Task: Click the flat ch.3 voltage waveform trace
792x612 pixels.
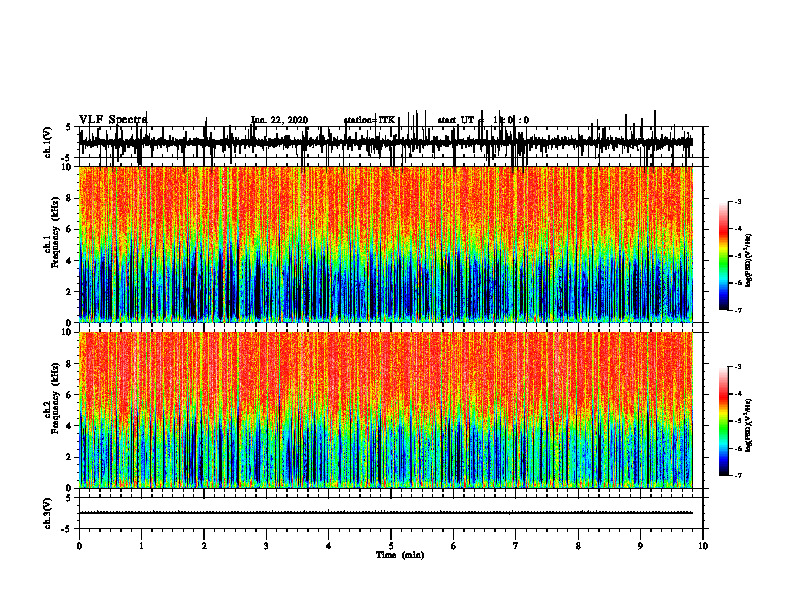Action: (386, 513)
